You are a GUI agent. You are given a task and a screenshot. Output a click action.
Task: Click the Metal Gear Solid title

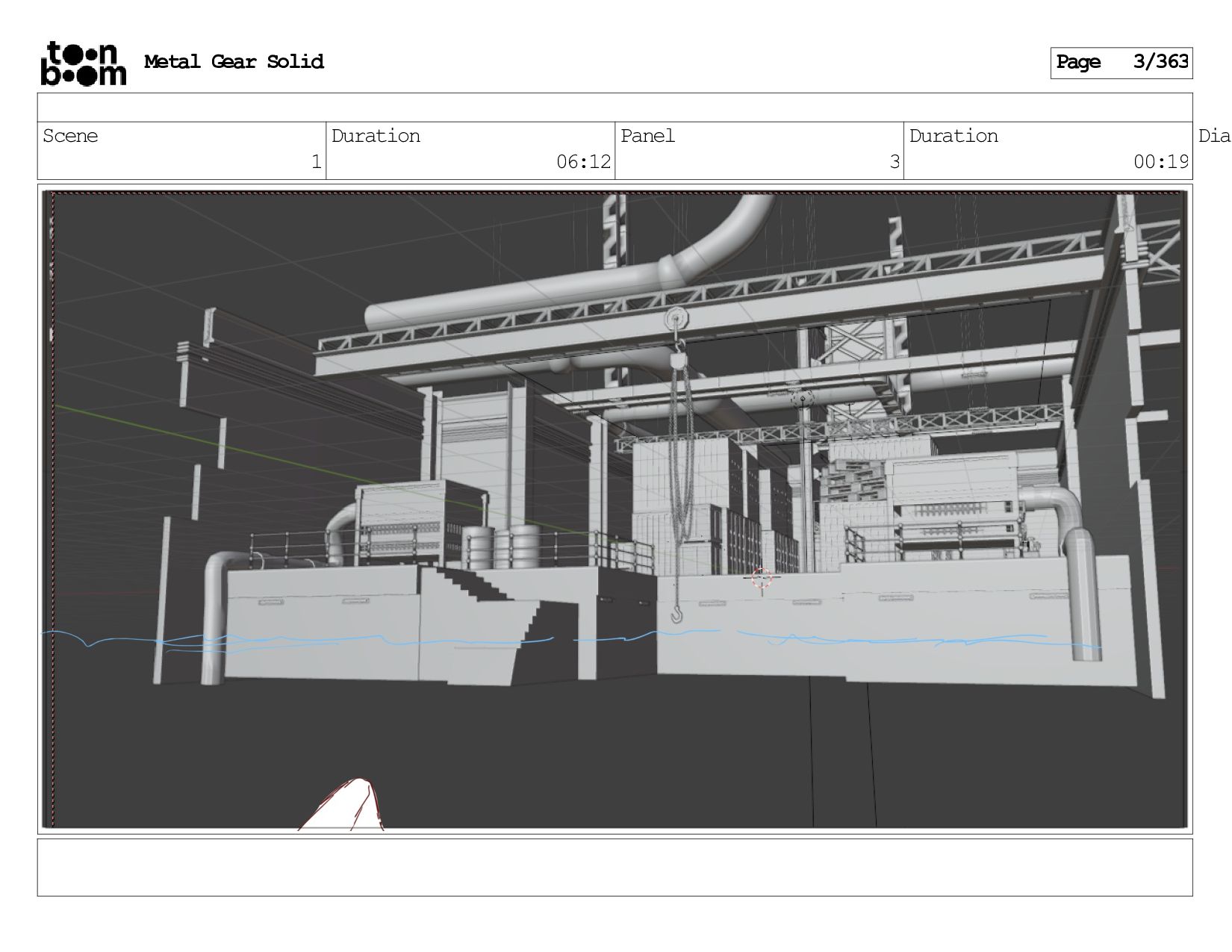point(234,61)
